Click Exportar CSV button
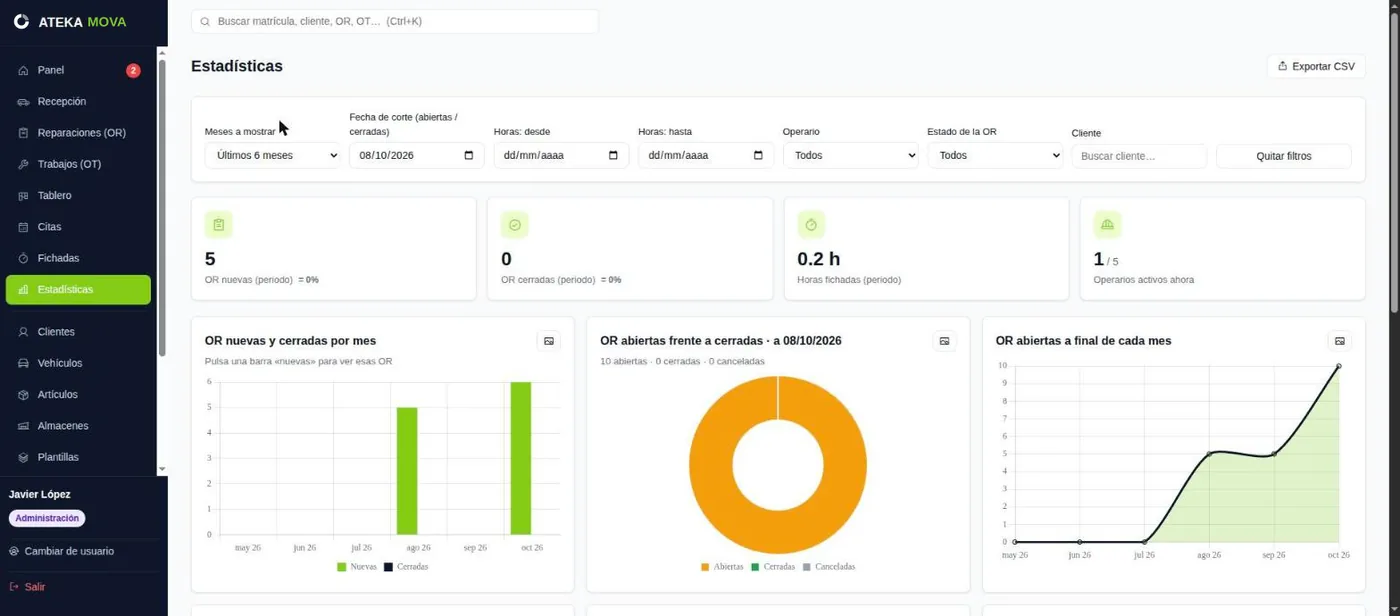1400x616 pixels. pos(1316,66)
